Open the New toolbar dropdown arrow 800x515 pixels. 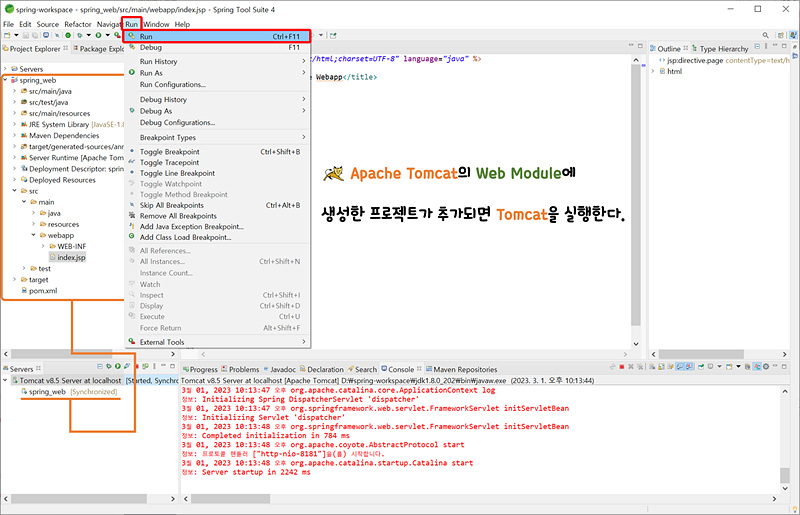(16, 35)
